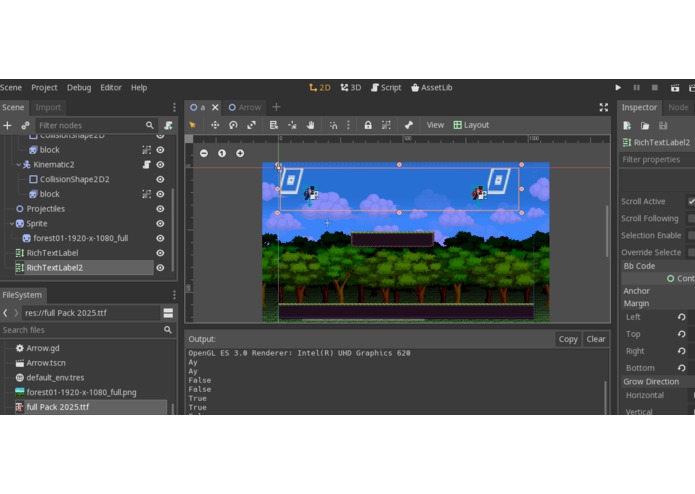
Task: Zoom in the 2D viewport
Action: tap(240, 153)
